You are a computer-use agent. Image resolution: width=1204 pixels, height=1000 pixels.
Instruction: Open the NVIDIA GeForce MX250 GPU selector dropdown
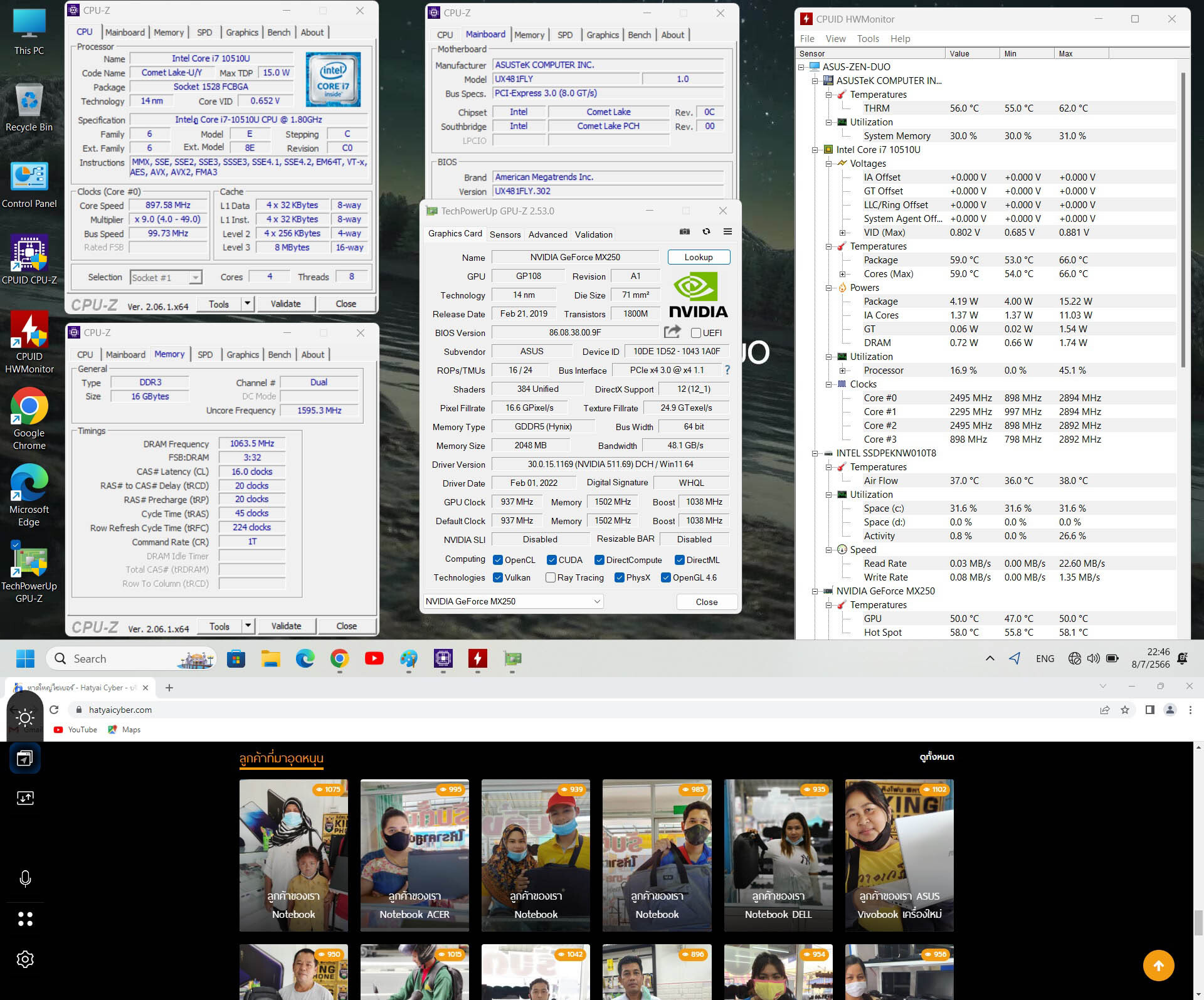pyautogui.click(x=514, y=601)
